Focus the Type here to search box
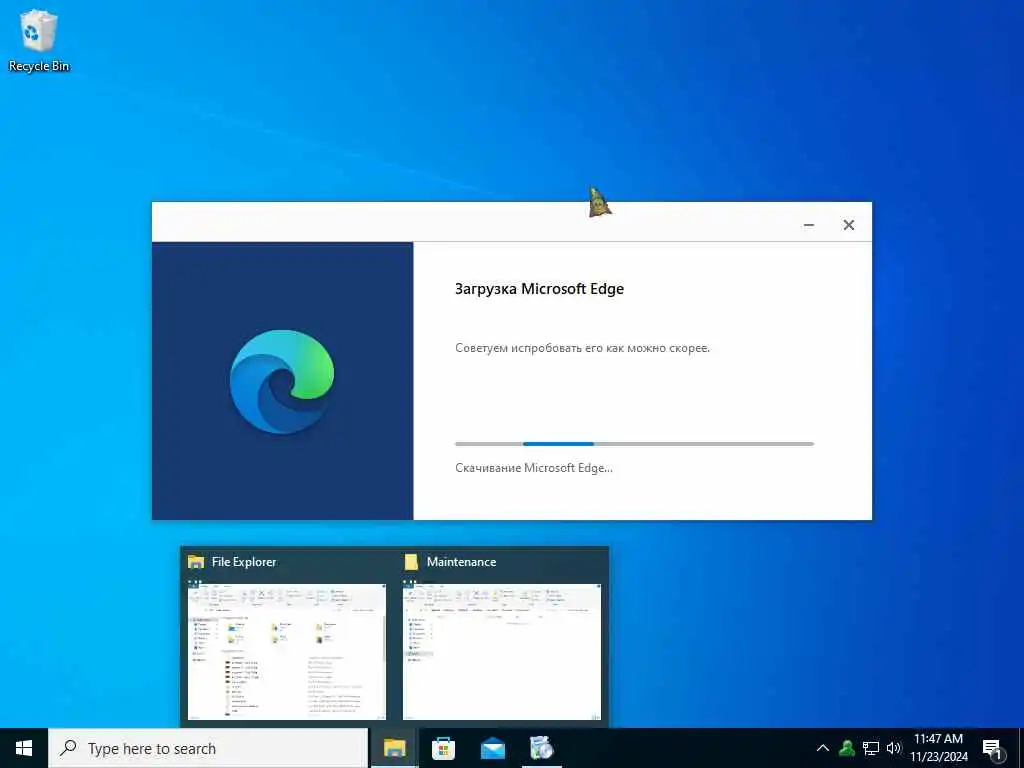Screen dimensions: 1024x768 coord(208,748)
